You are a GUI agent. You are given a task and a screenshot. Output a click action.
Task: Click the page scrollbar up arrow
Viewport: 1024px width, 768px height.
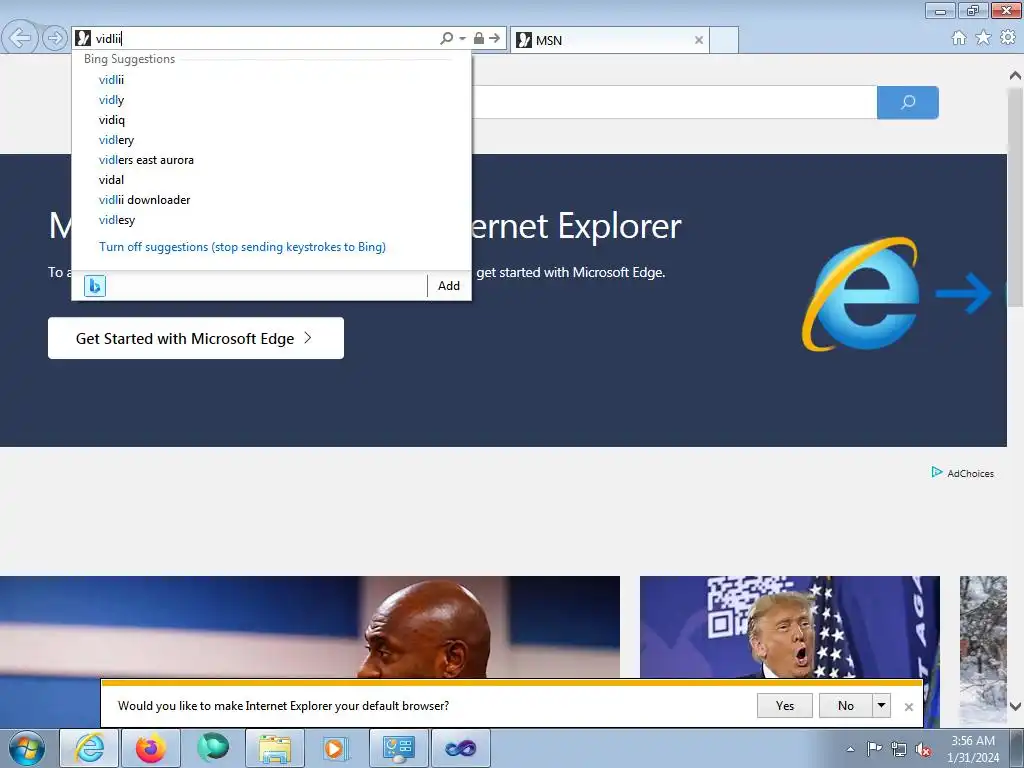(x=1016, y=75)
